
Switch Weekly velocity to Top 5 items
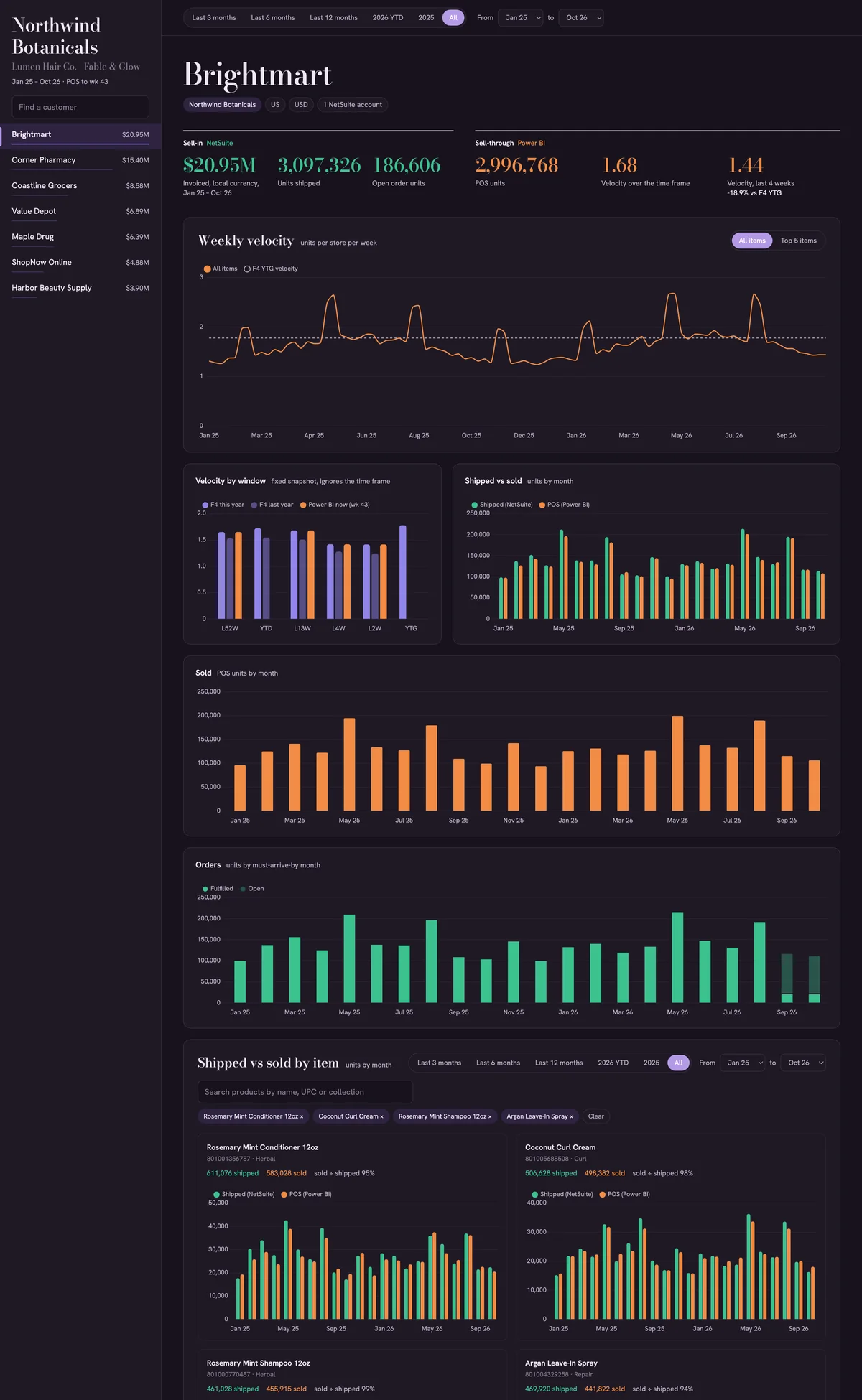(x=798, y=241)
